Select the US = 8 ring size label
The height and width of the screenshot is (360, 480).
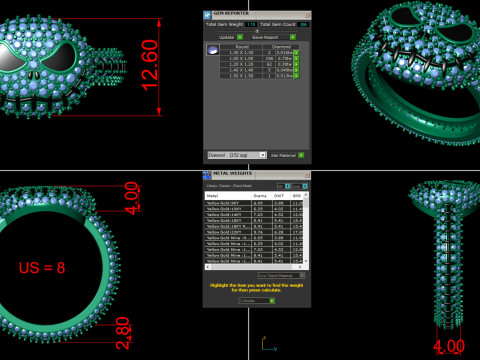point(42,268)
